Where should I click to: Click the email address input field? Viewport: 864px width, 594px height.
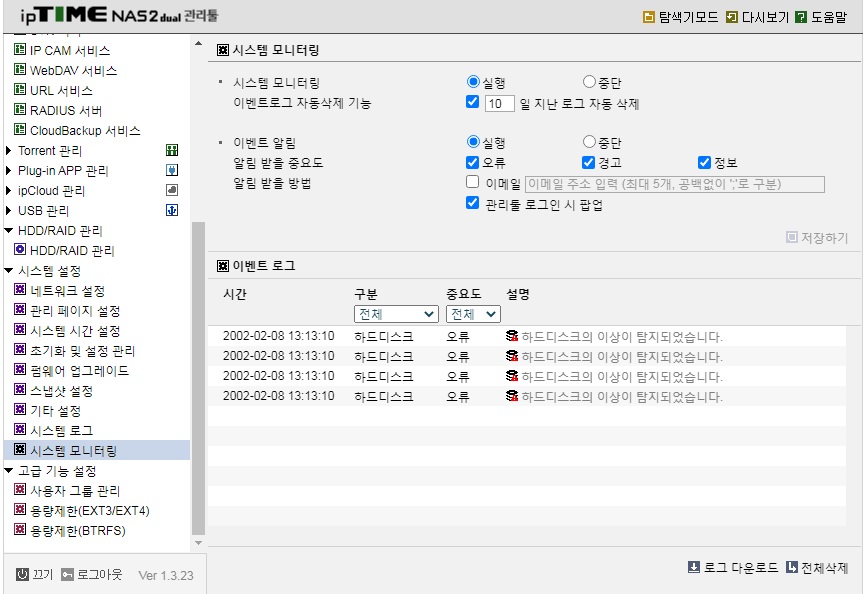(675, 184)
